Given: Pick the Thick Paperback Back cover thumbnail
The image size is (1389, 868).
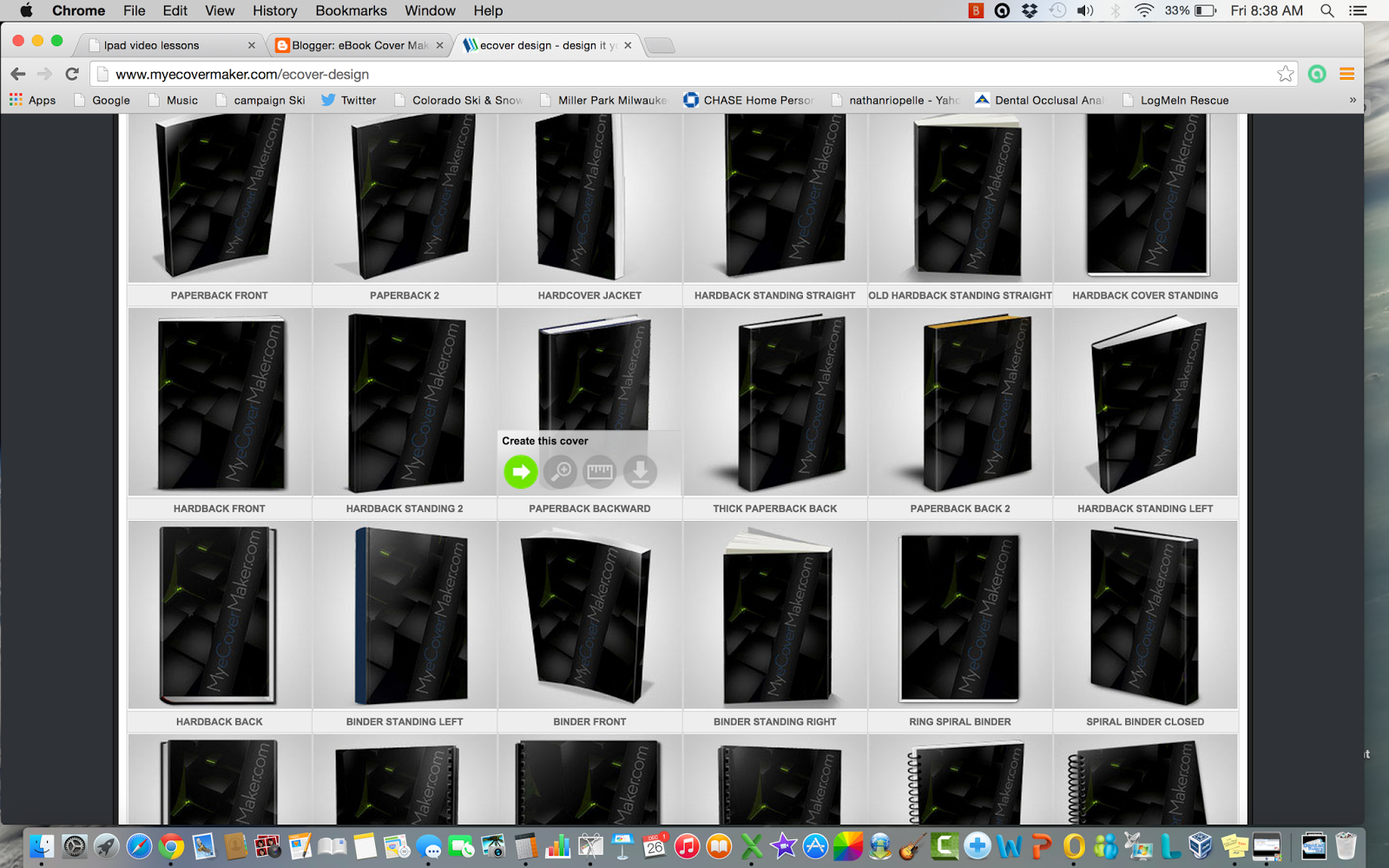Looking at the screenshot, I should tap(775, 402).
